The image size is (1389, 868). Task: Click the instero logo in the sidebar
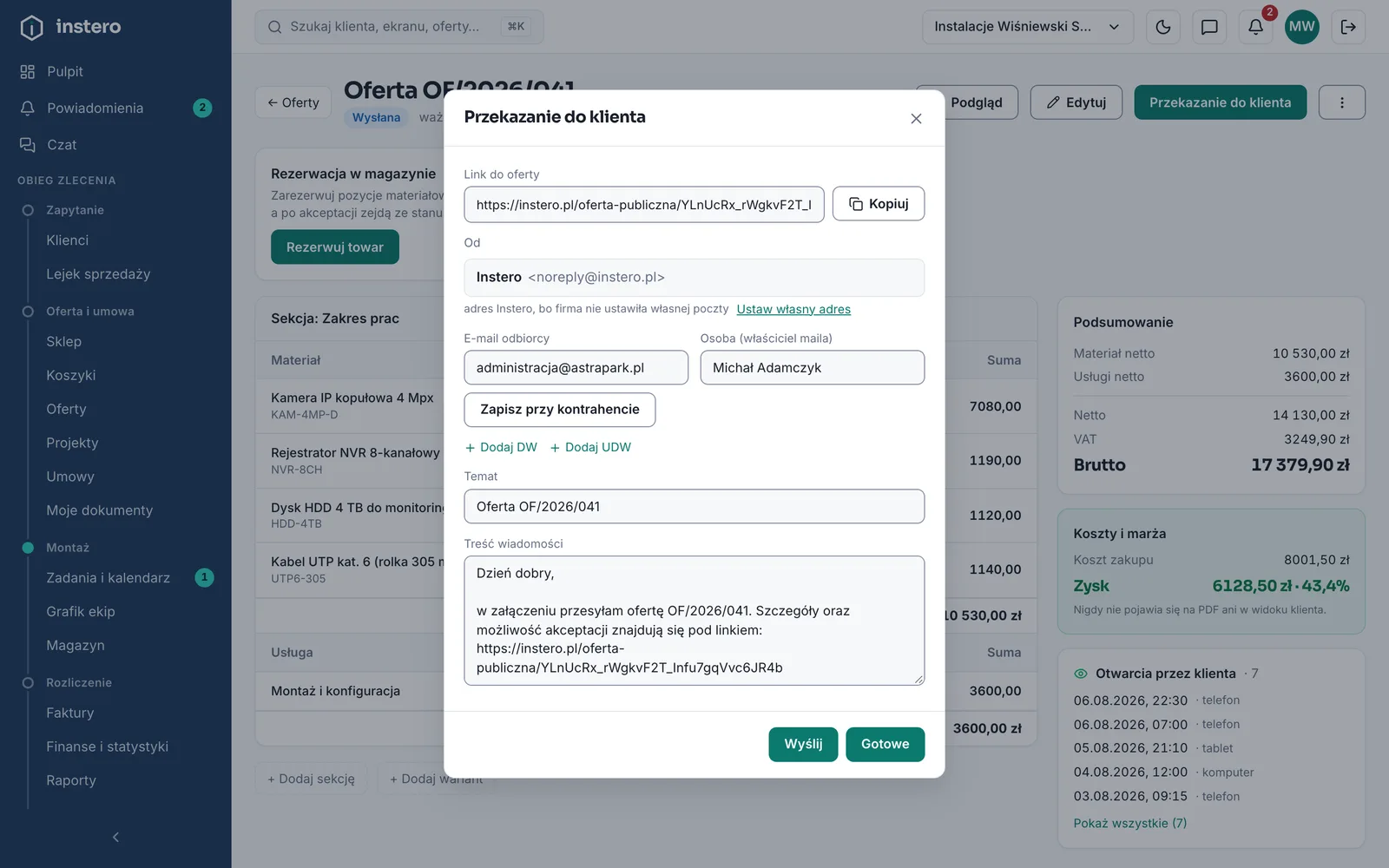70,27
